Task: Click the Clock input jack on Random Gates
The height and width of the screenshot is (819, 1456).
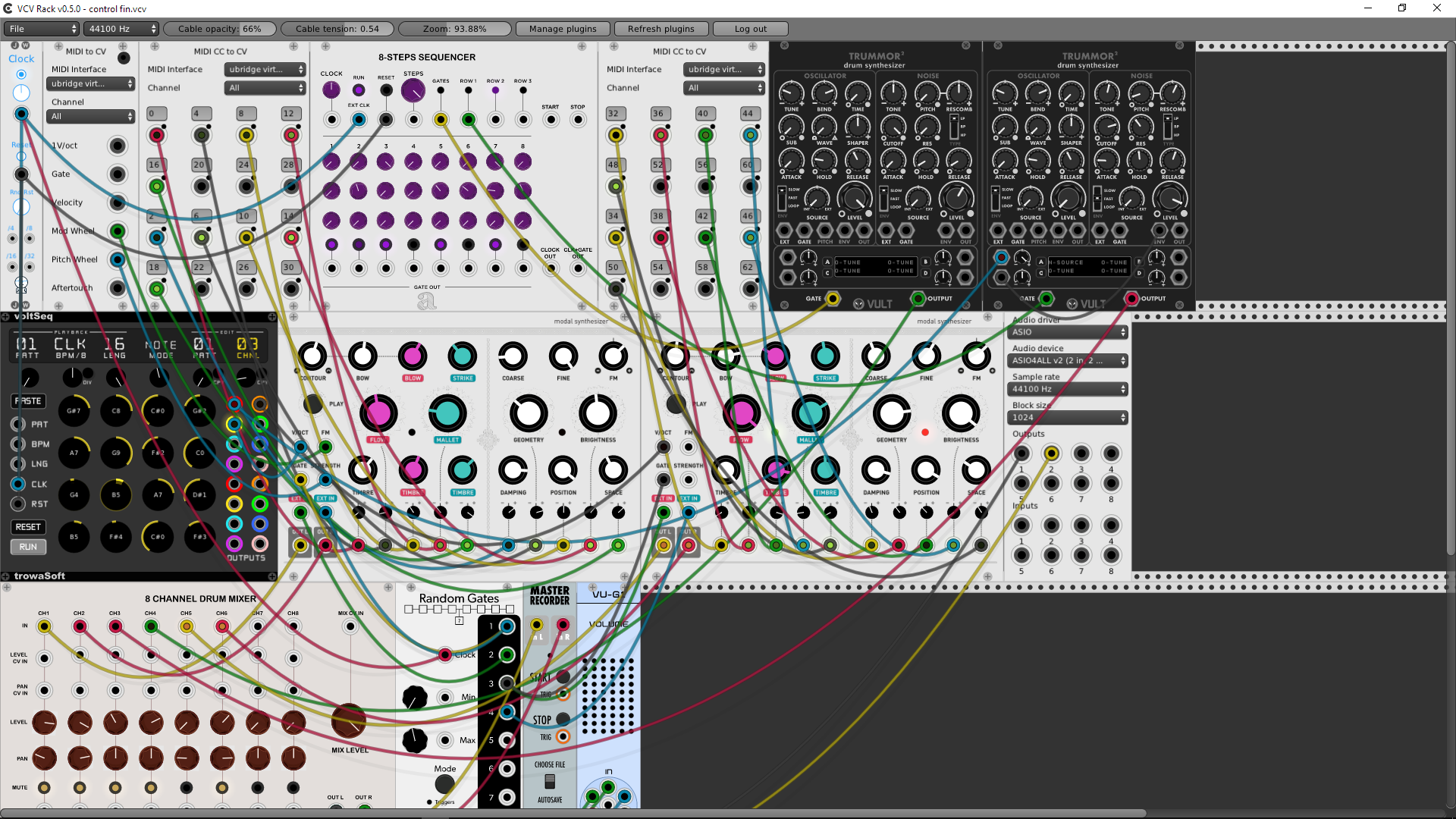Action: [445, 654]
